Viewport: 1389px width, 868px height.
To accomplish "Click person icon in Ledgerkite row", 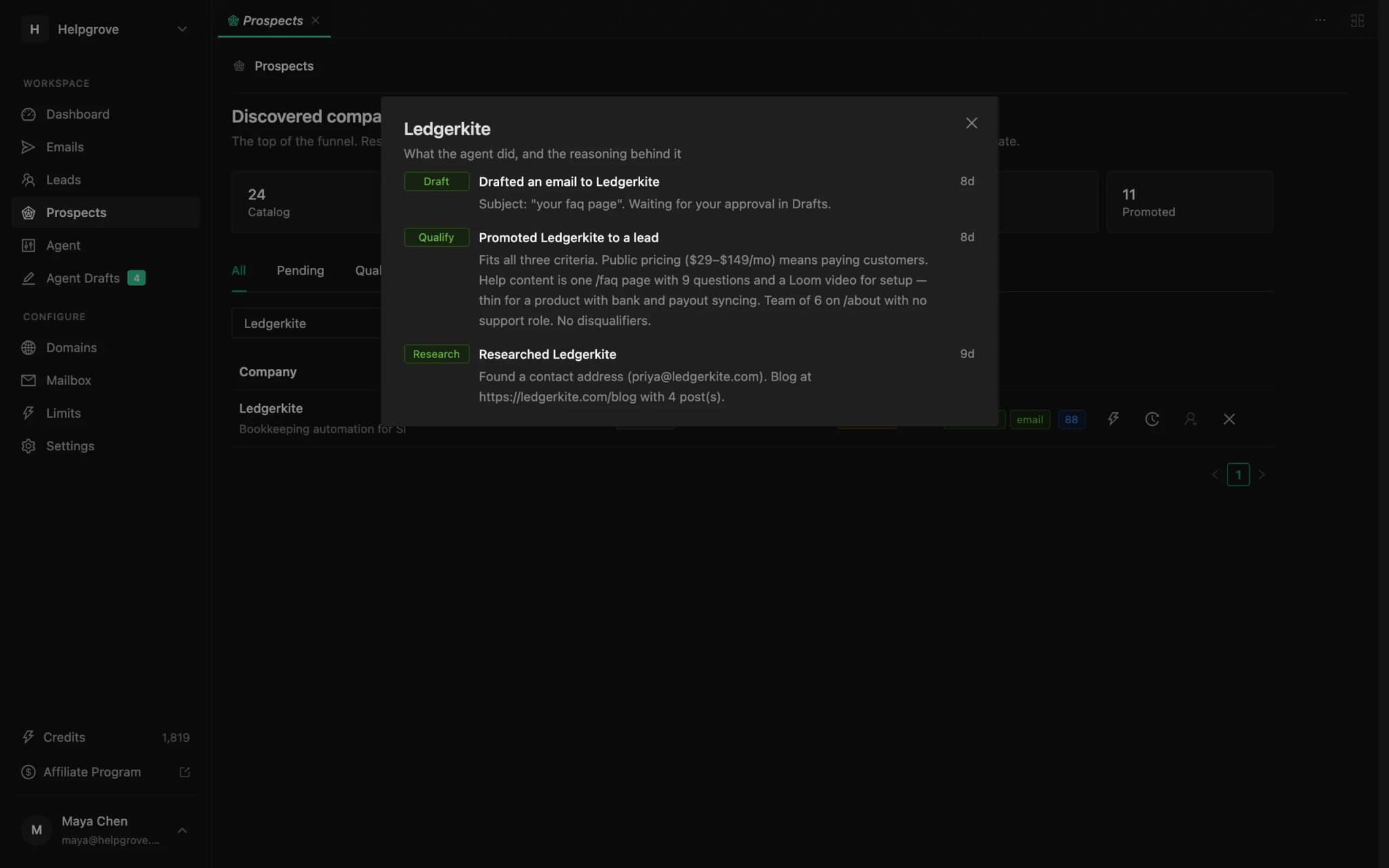I will coord(1190,419).
